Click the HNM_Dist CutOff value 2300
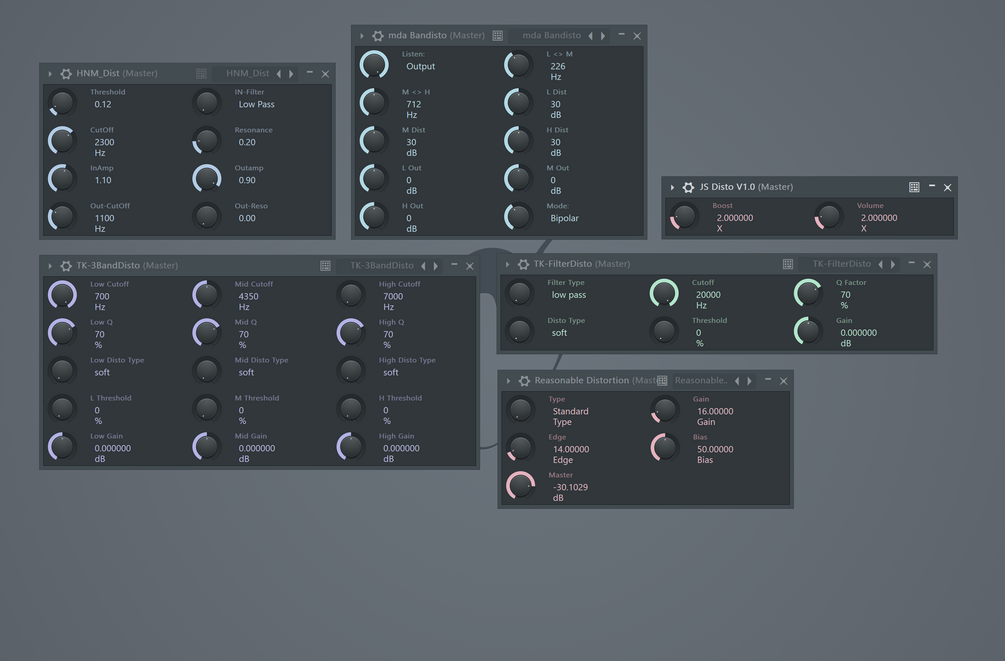The width and height of the screenshot is (1005, 661). [104, 142]
